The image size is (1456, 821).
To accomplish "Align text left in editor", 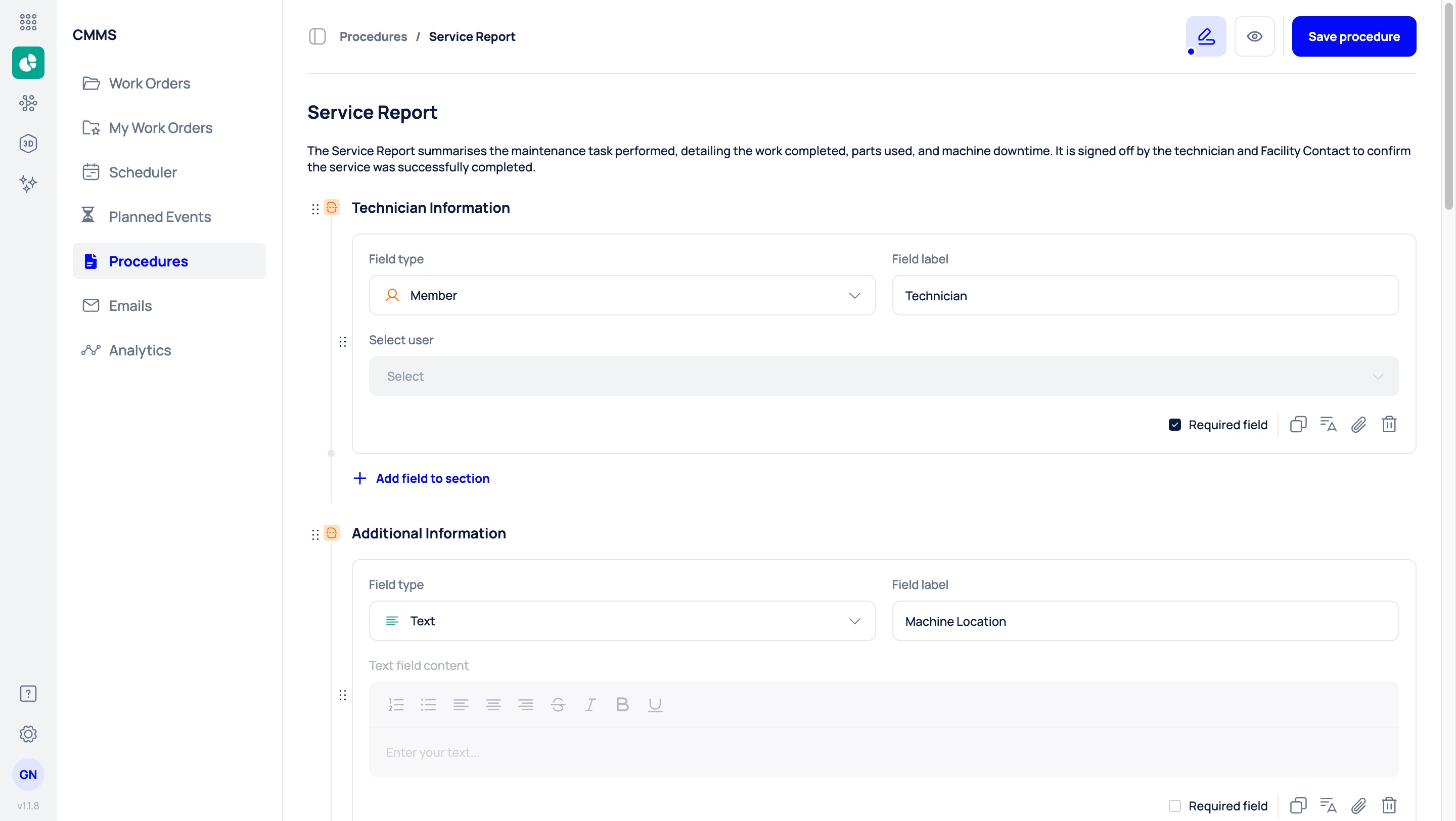I will (x=461, y=705).
